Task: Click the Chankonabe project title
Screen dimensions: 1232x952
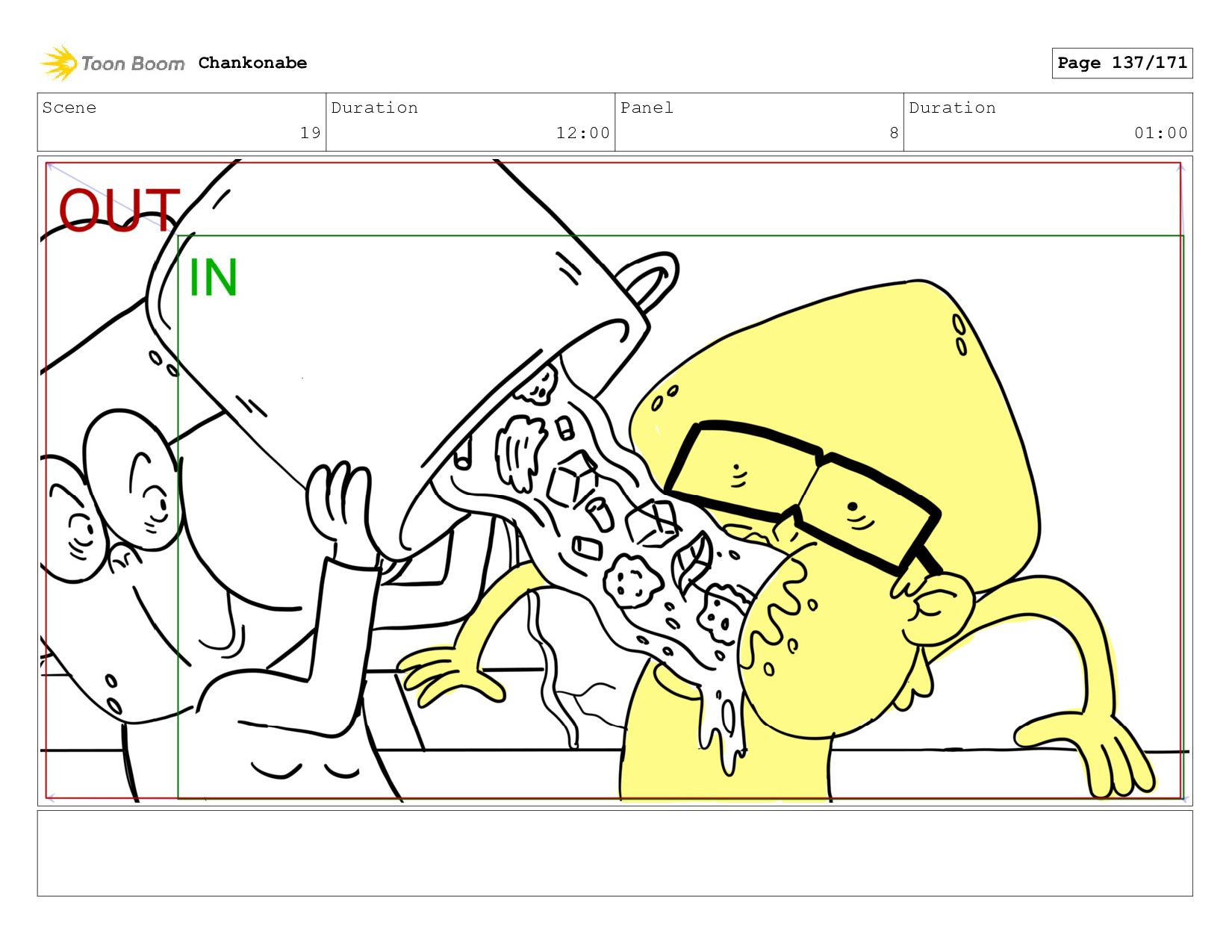Action: point(252,63)
